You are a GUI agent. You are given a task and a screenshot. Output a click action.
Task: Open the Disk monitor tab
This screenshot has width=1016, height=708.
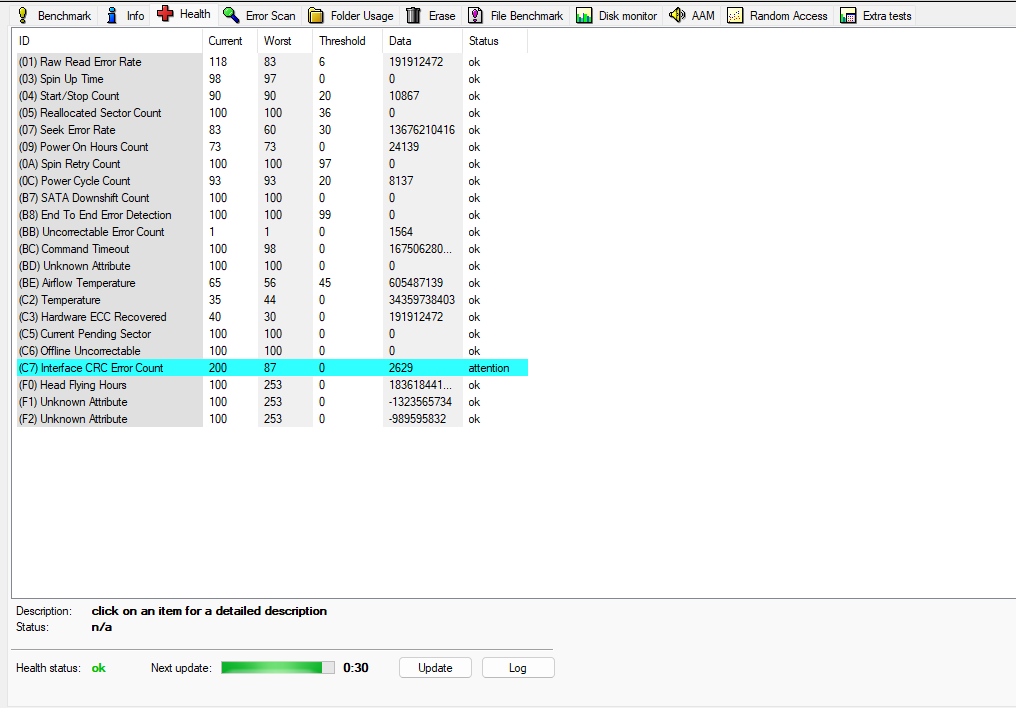click(616, 16)
